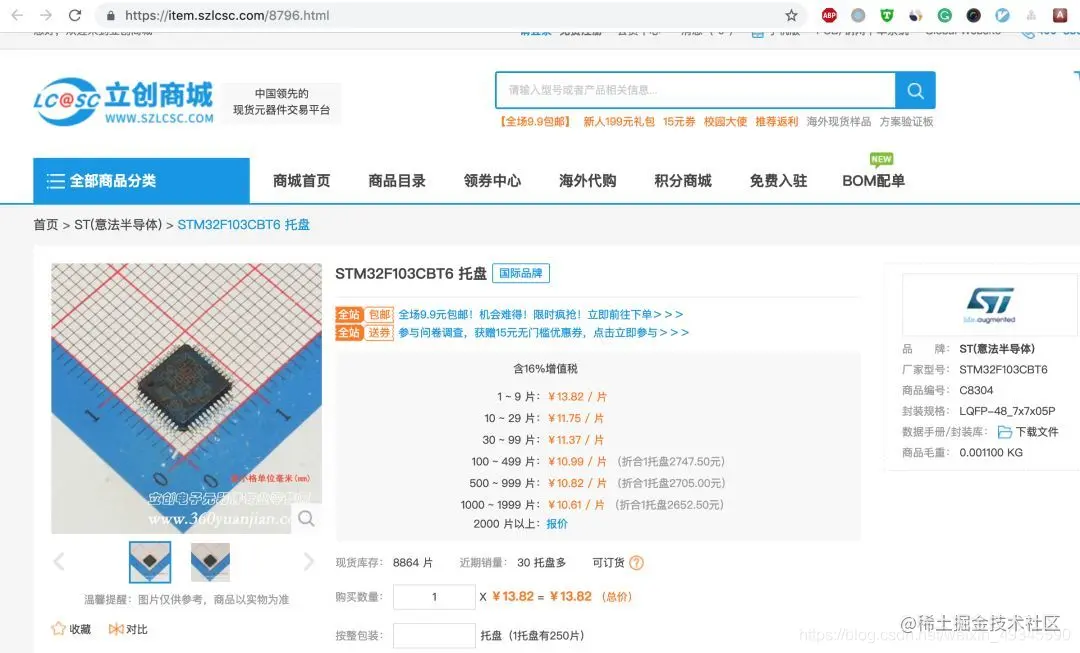The width and height of the screenshot is (1080, 653).
Task: Open the ABP adblock extension icon
Action: point(829,15)
